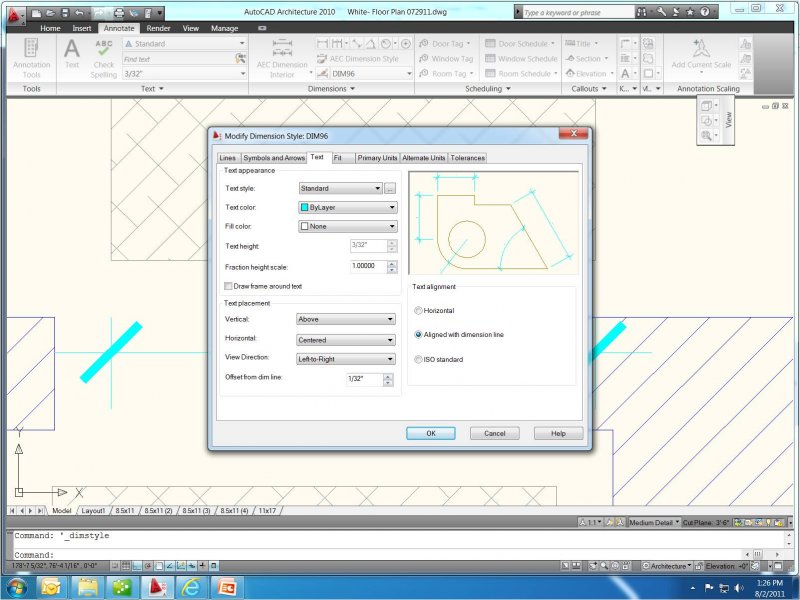Viewport: 800px width, 600px height.
Task: Open PowerPoint from the taskbar
Action: 226,588
